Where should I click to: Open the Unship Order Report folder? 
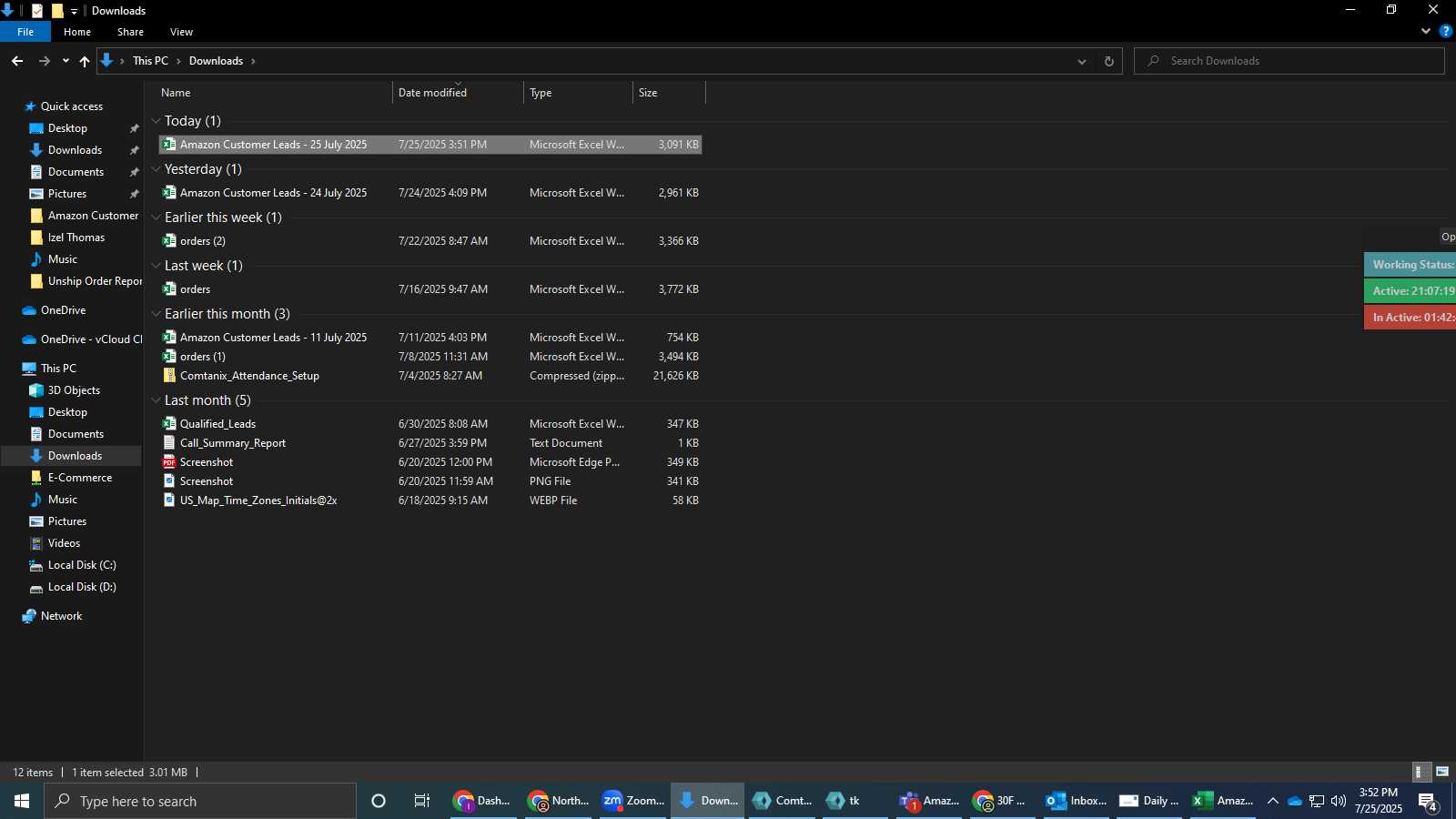(95, 281)
